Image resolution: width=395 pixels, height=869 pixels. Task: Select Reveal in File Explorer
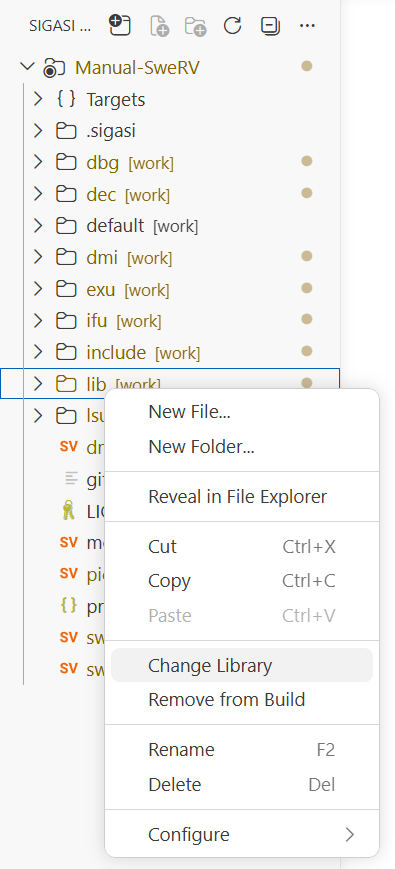tap(242, 497)
